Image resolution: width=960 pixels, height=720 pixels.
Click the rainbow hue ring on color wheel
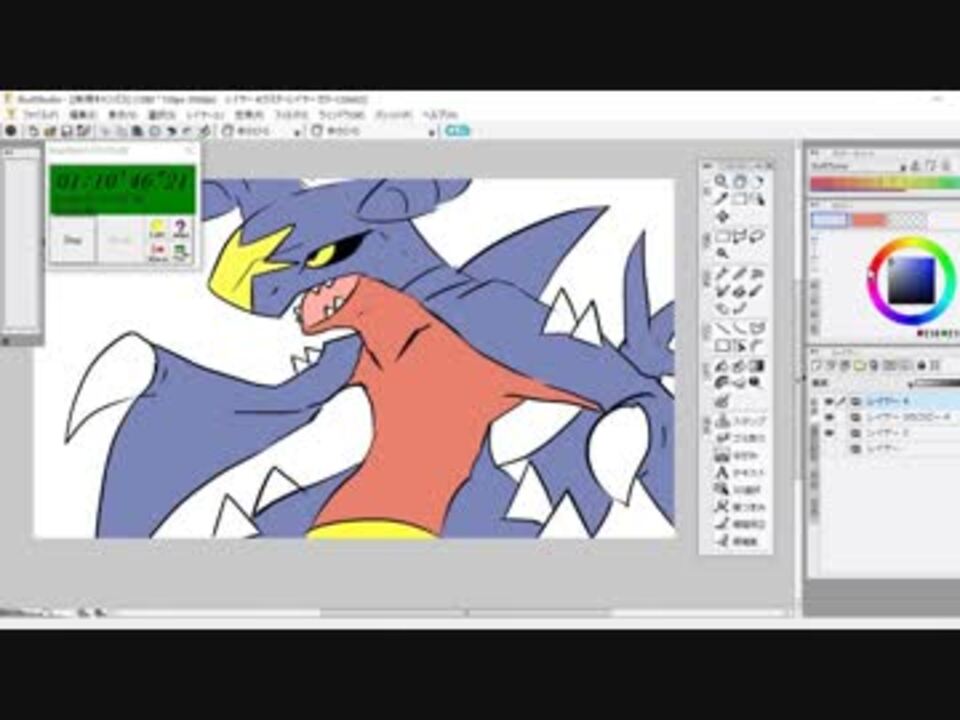(x=912, y=244)
